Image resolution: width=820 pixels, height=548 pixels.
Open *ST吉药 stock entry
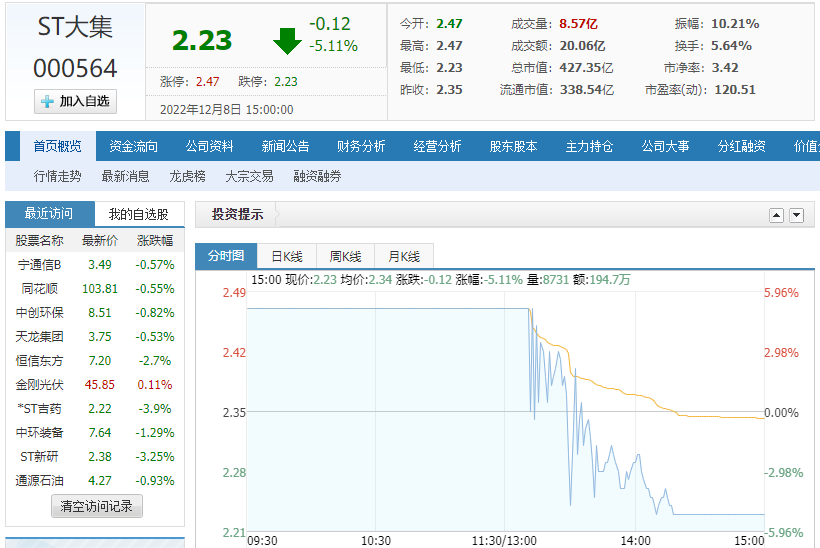point(40,409)
